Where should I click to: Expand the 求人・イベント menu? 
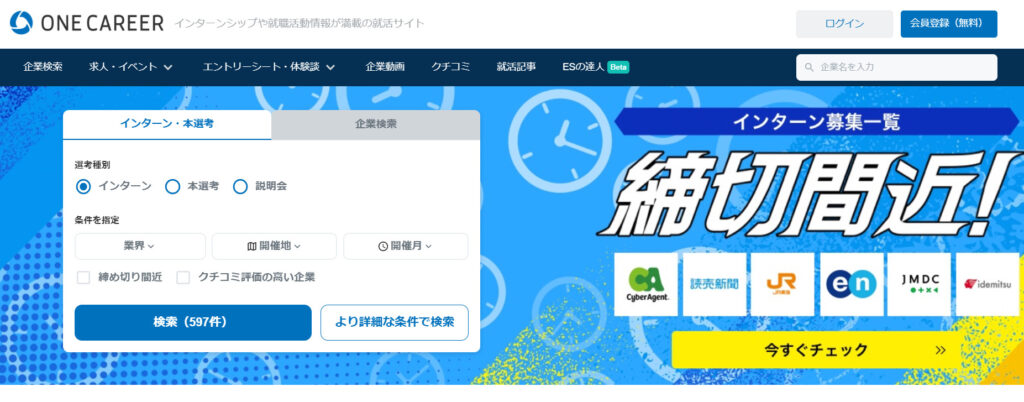tap(131, 67)
